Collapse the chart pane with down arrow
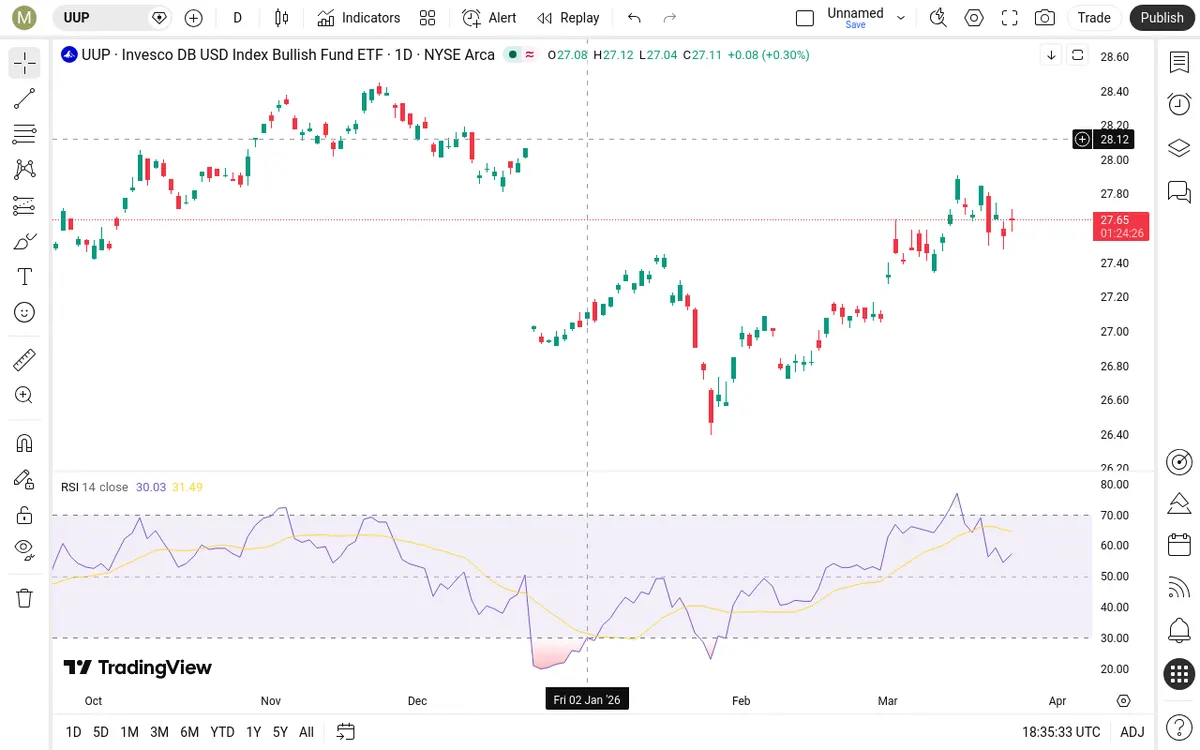This screenshot has width=1200, height=750. pos(1051,55)
